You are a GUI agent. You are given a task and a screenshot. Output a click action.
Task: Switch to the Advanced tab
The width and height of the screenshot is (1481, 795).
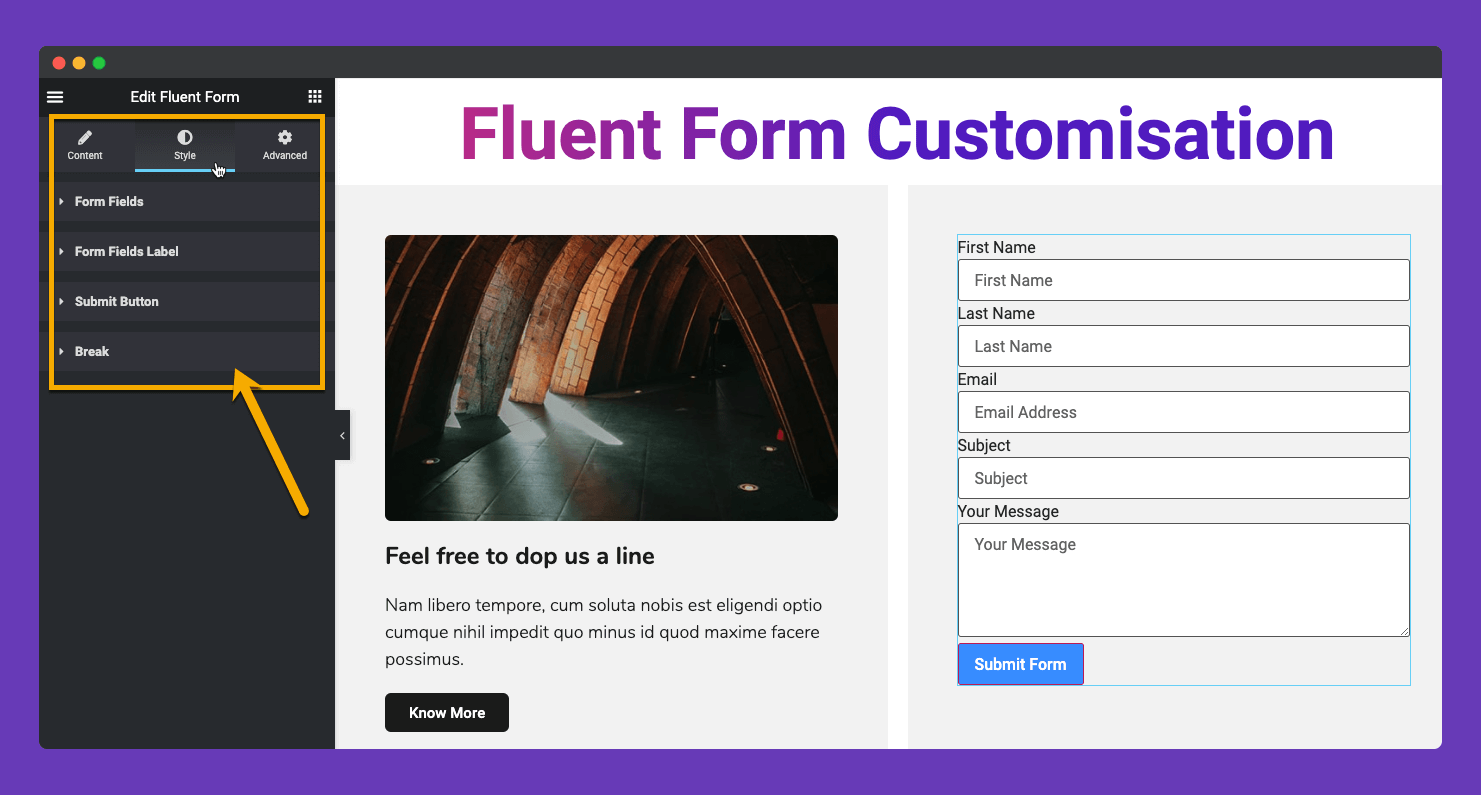pyautogui.click(x=285, y=145)
